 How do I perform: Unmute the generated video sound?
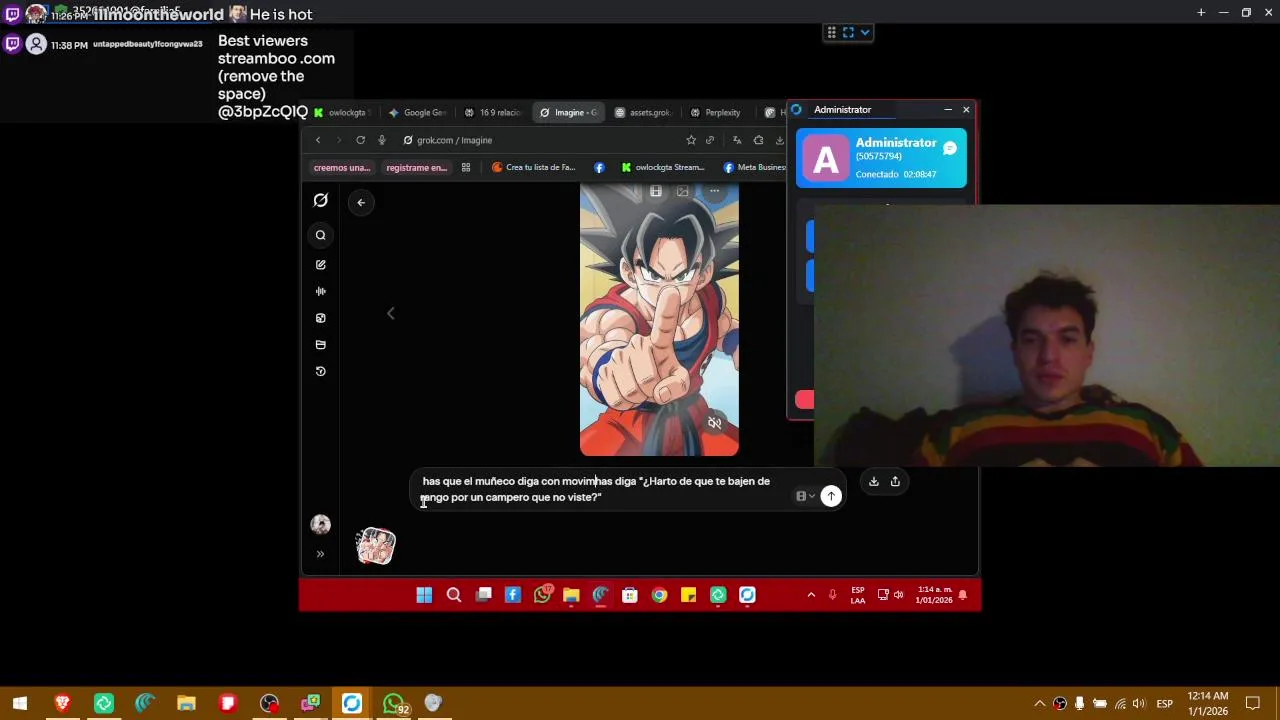click(714, 423)
